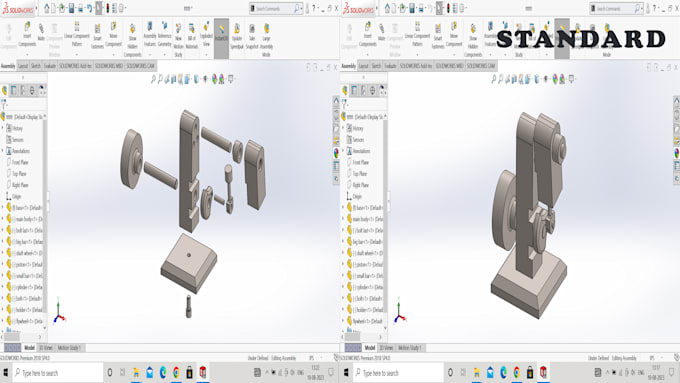Click the Rebuild traffic-light icon in the exploded-view window
The image size is (680, 383).
click(x=108, y=8)
